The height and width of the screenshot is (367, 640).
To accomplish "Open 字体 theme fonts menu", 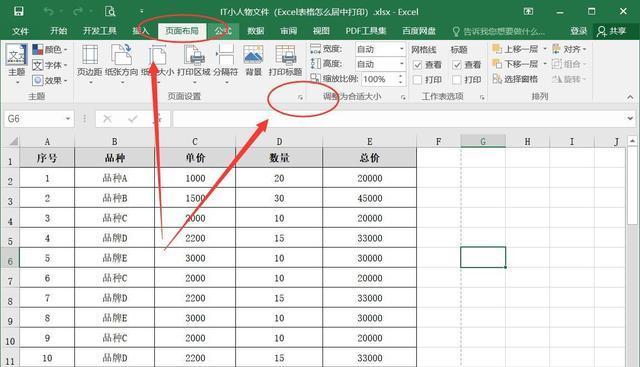I will pos(50,65).
